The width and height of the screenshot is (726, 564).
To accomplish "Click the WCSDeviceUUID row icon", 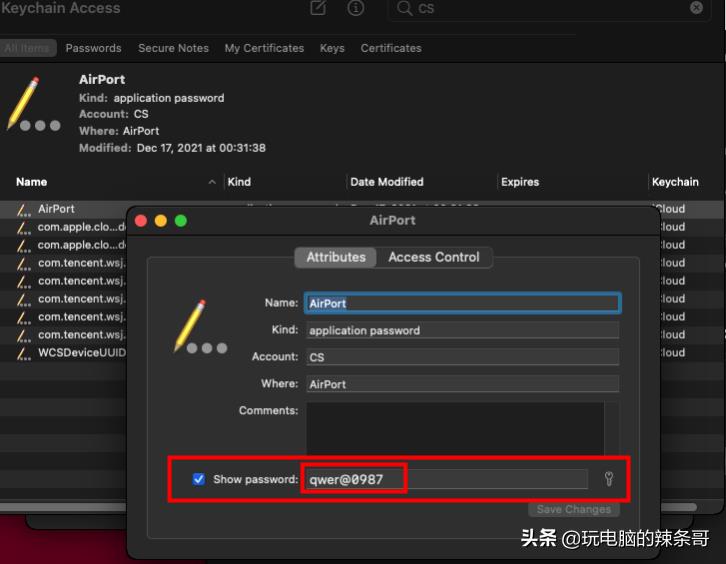I will (x=24, y=353).
